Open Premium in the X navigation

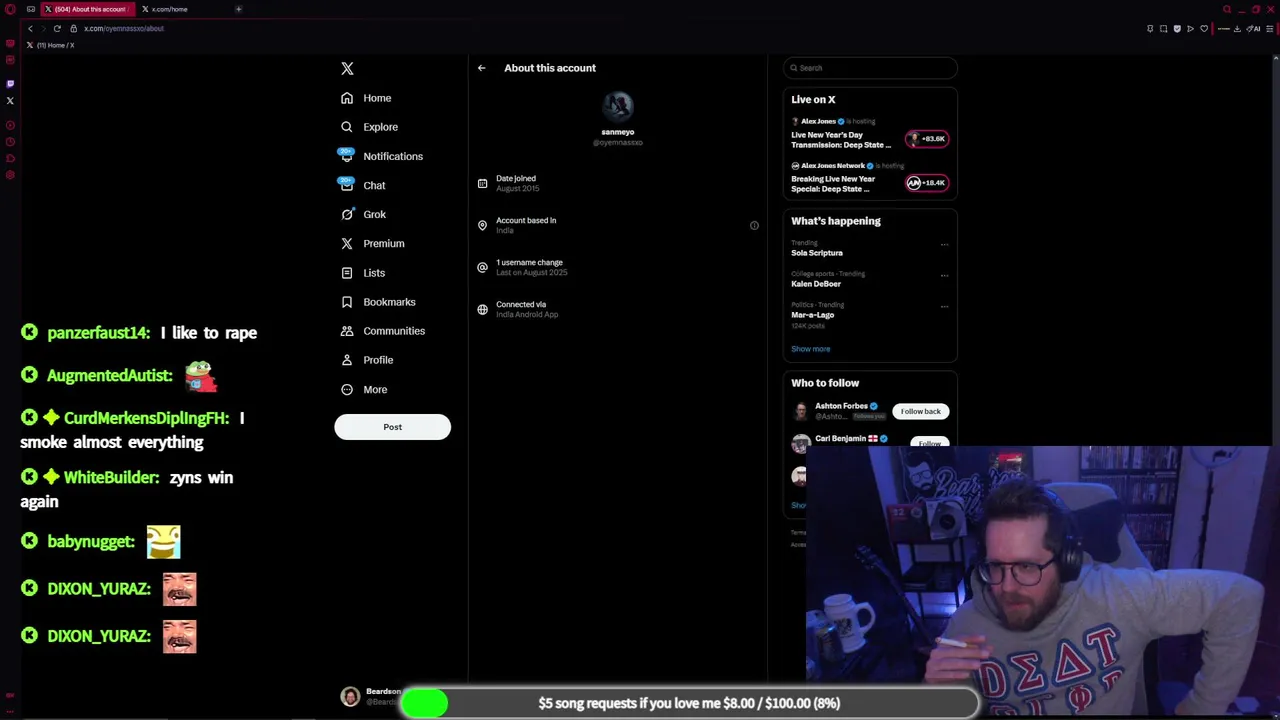(x=372, y=243)
